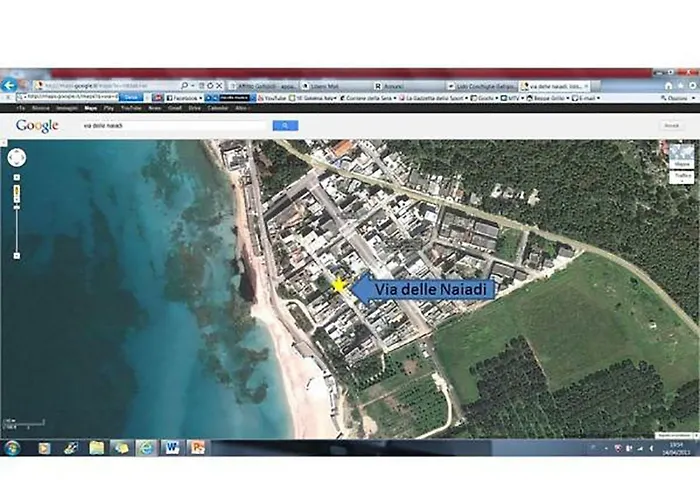Click the browser back arrow button
700x500 pixels.
10,86
